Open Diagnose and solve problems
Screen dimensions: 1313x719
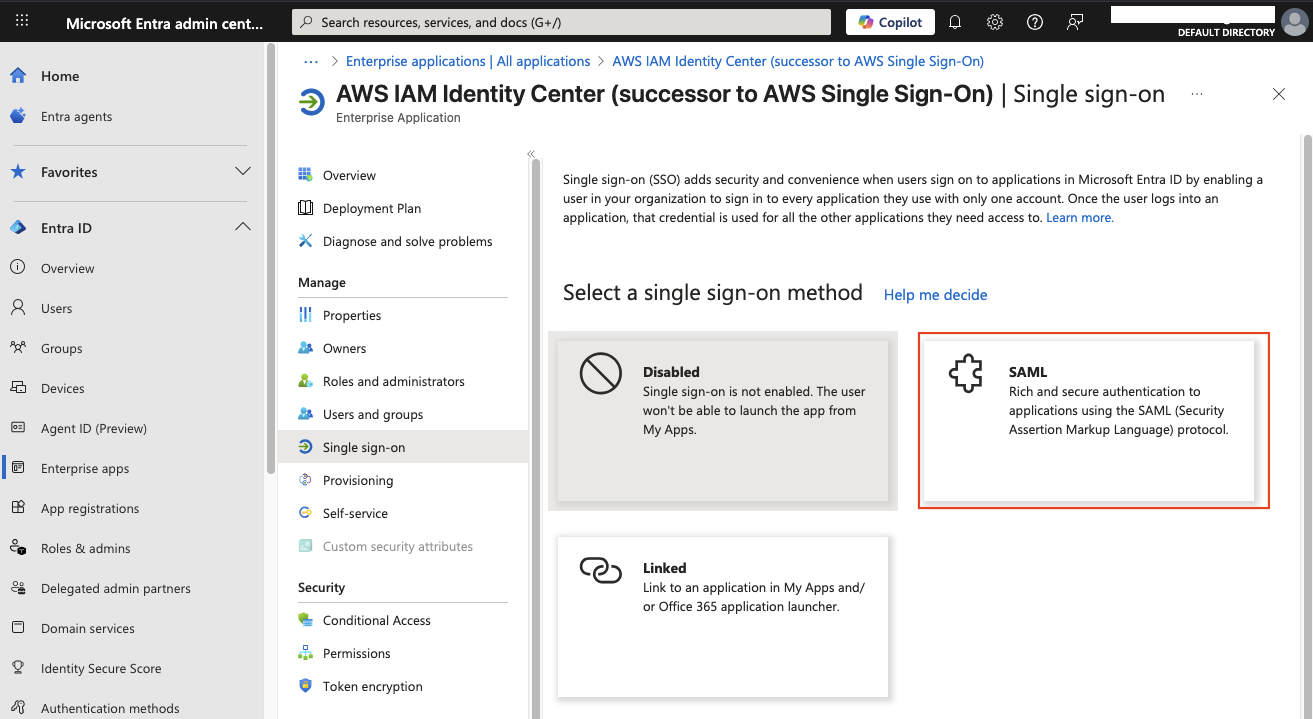click(405, 241)
